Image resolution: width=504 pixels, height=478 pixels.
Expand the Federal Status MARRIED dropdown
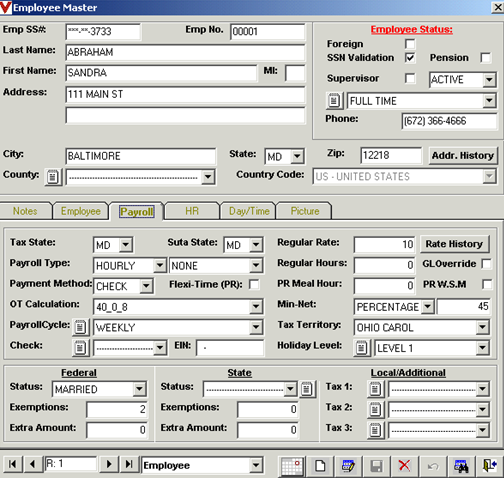[139, 389]
